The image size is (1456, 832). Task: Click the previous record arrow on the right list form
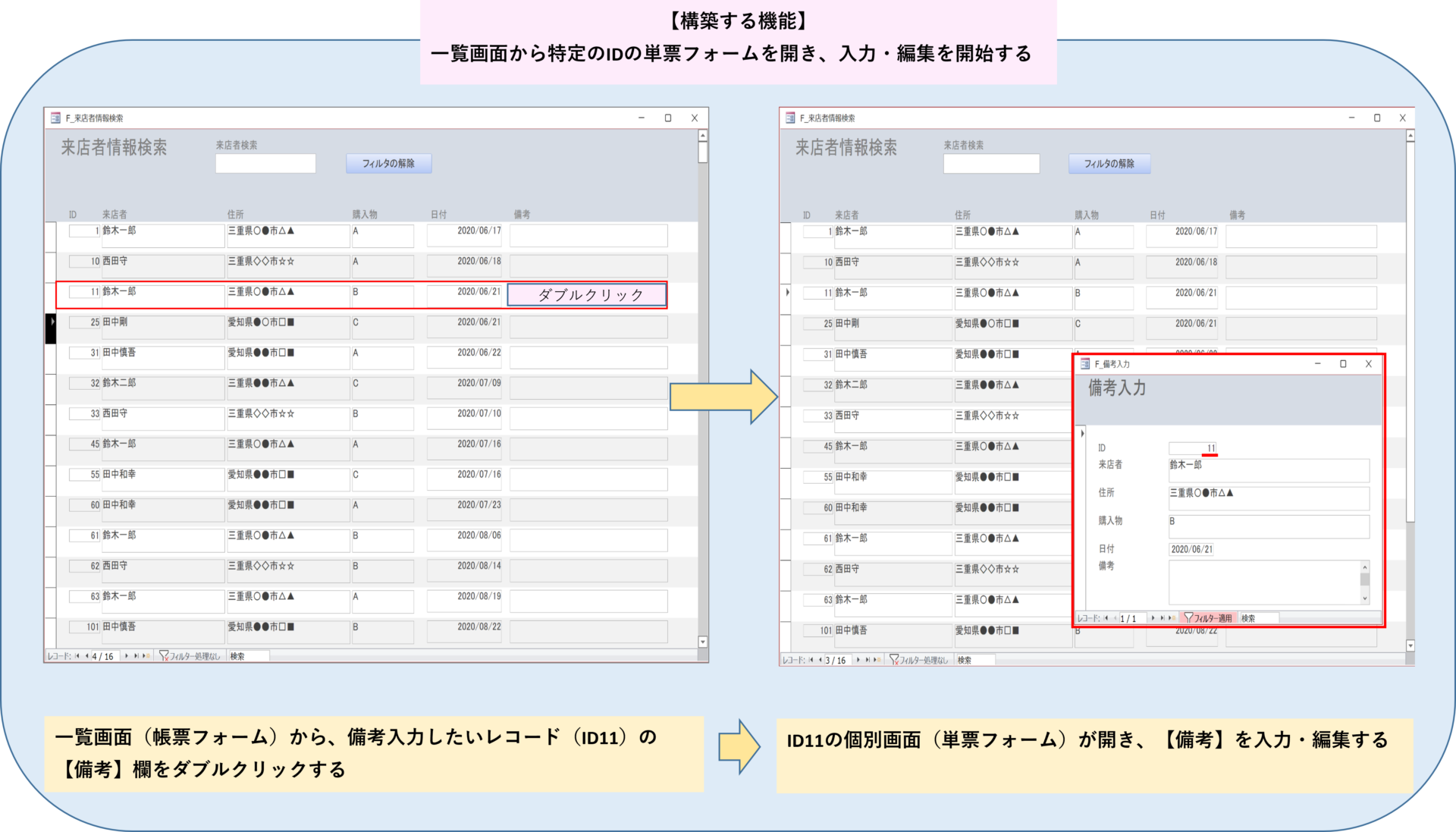pos(820,660)
